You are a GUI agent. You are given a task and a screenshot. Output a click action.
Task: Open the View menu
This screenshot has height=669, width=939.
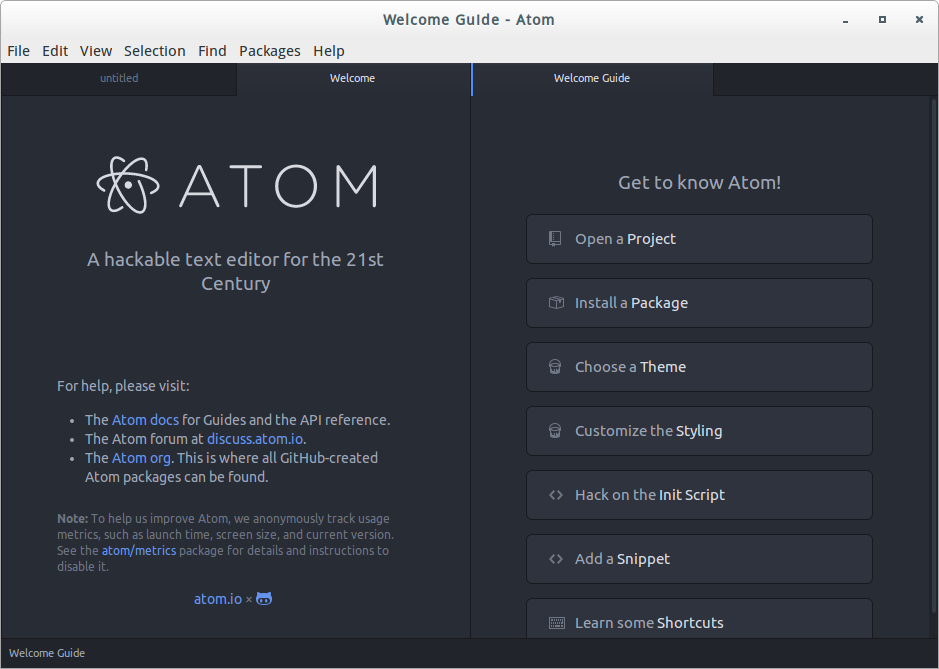96,51
